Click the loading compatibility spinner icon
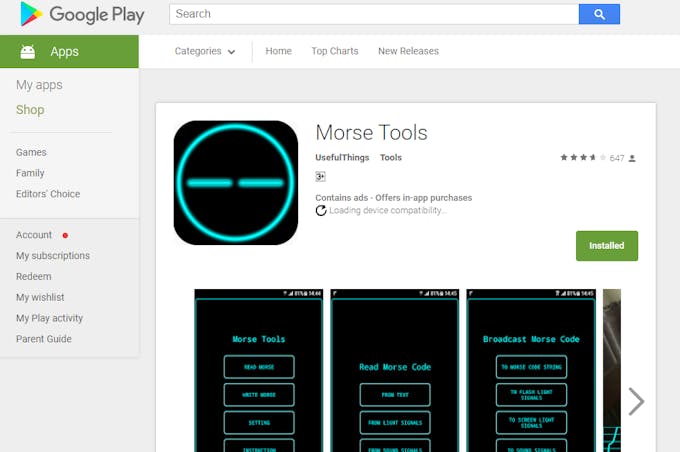680x452 pixels. click(321, 211)
